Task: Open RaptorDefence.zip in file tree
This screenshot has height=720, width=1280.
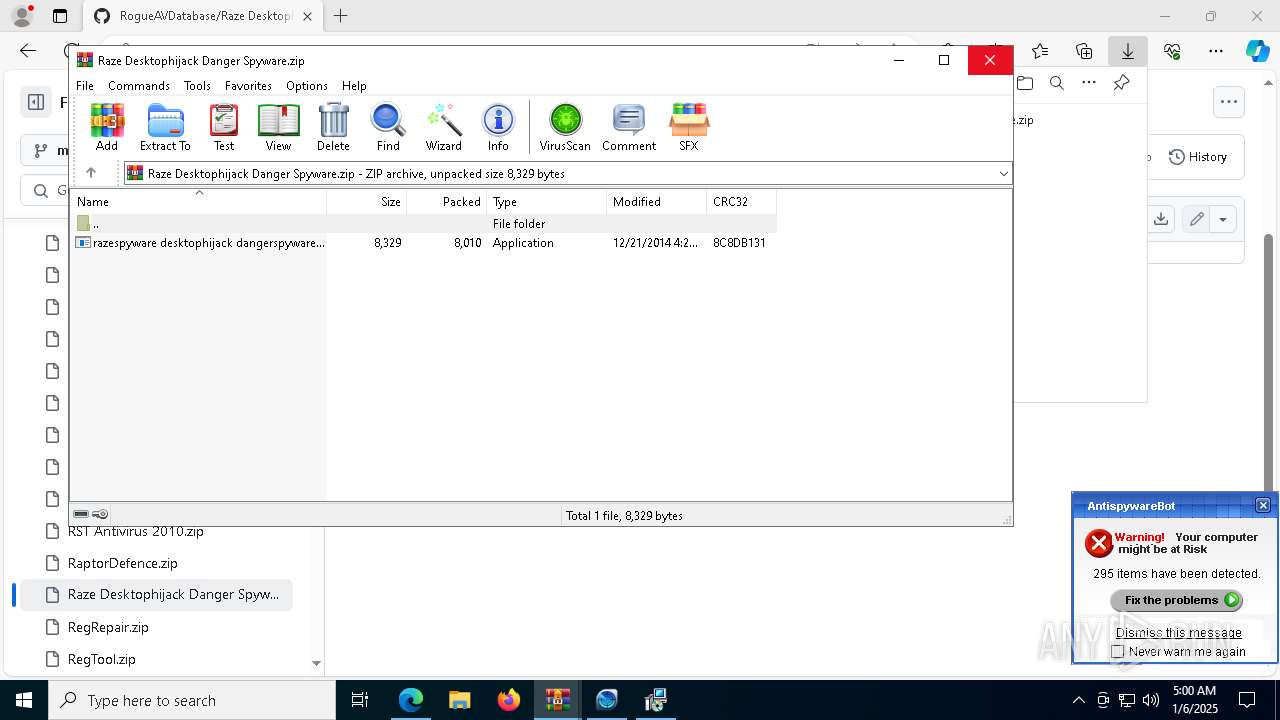Action: 123,563
